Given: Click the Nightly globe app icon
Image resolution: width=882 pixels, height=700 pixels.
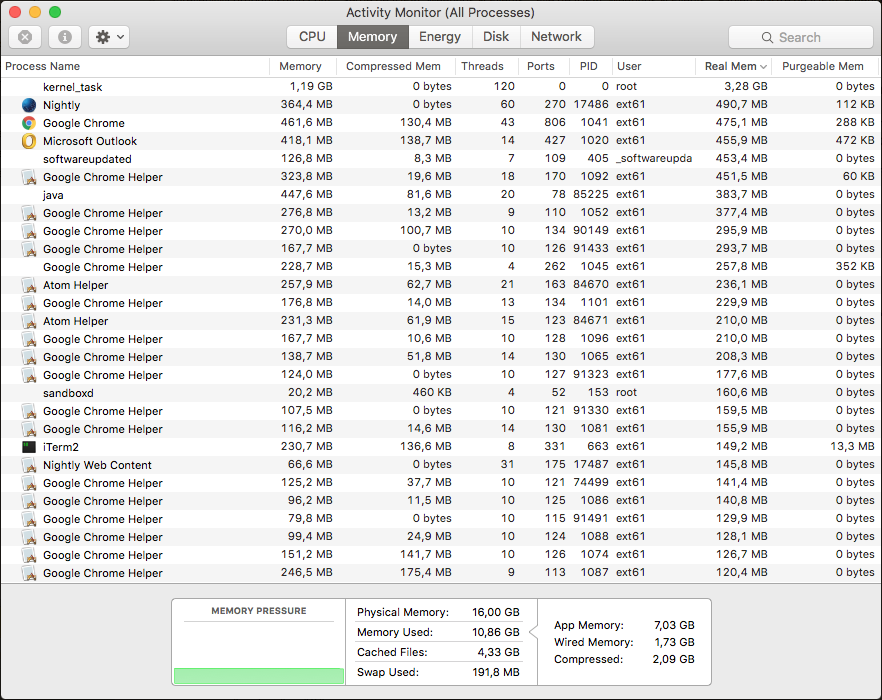Looking at the screenshot, I should pos(29,105).
